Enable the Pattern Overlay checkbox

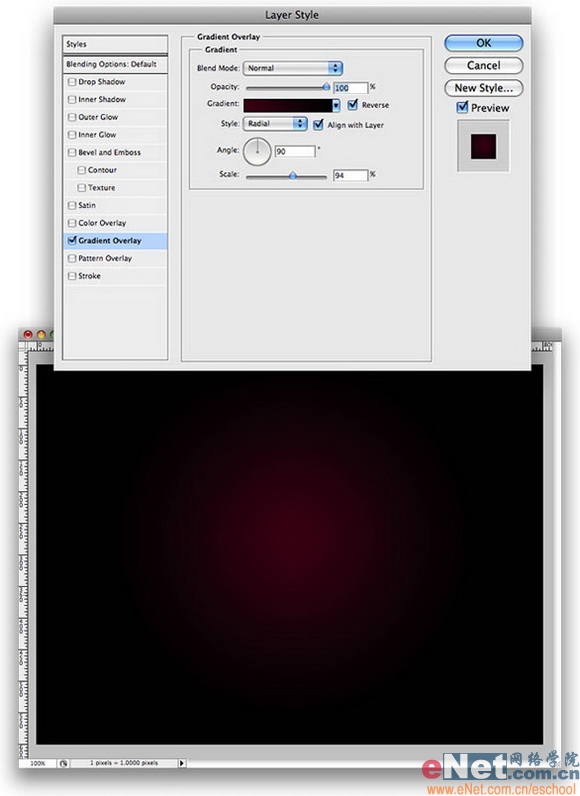pos(72,258)
